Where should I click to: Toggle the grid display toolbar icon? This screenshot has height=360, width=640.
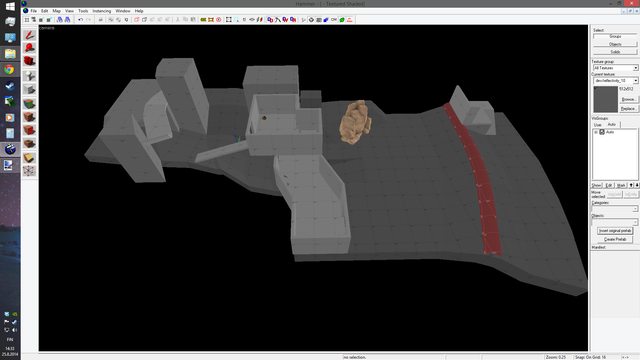[x=27, y=20]
